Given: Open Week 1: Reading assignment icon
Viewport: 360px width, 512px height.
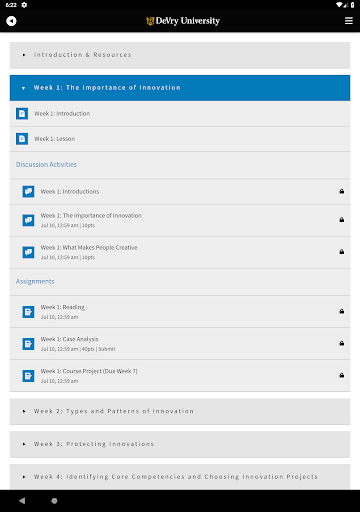Looking at the screenshot, I should (x=28, y=312).
